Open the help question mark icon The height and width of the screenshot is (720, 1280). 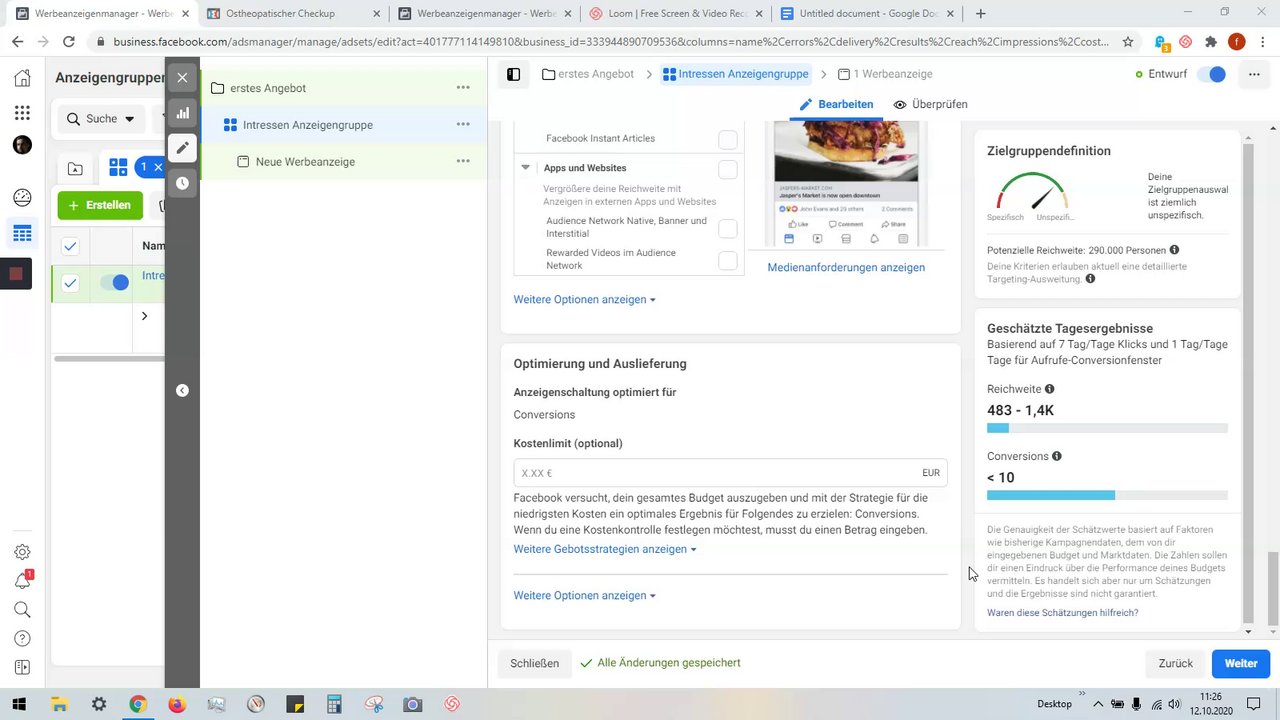[22, 639]
